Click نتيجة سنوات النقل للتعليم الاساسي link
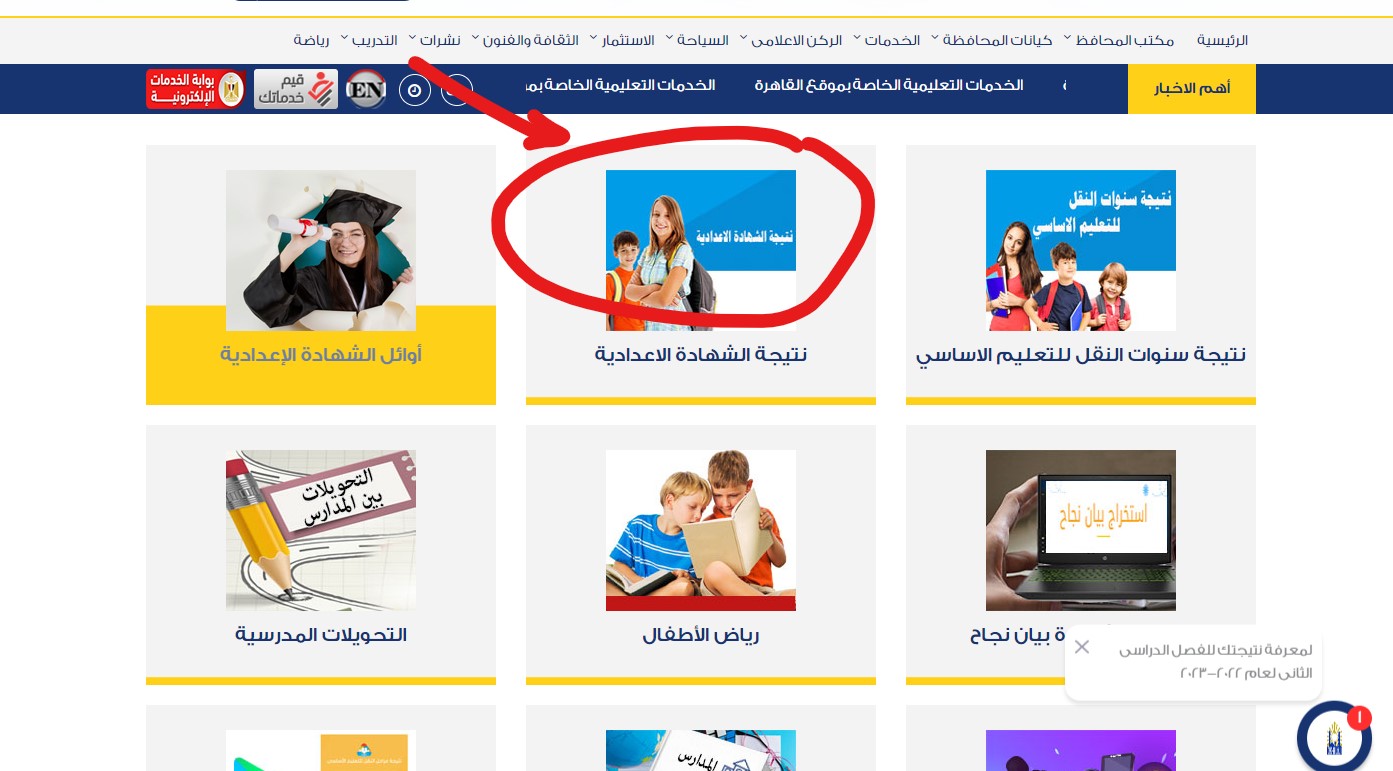The image size is (1393, 771). tap(1081, 355)
